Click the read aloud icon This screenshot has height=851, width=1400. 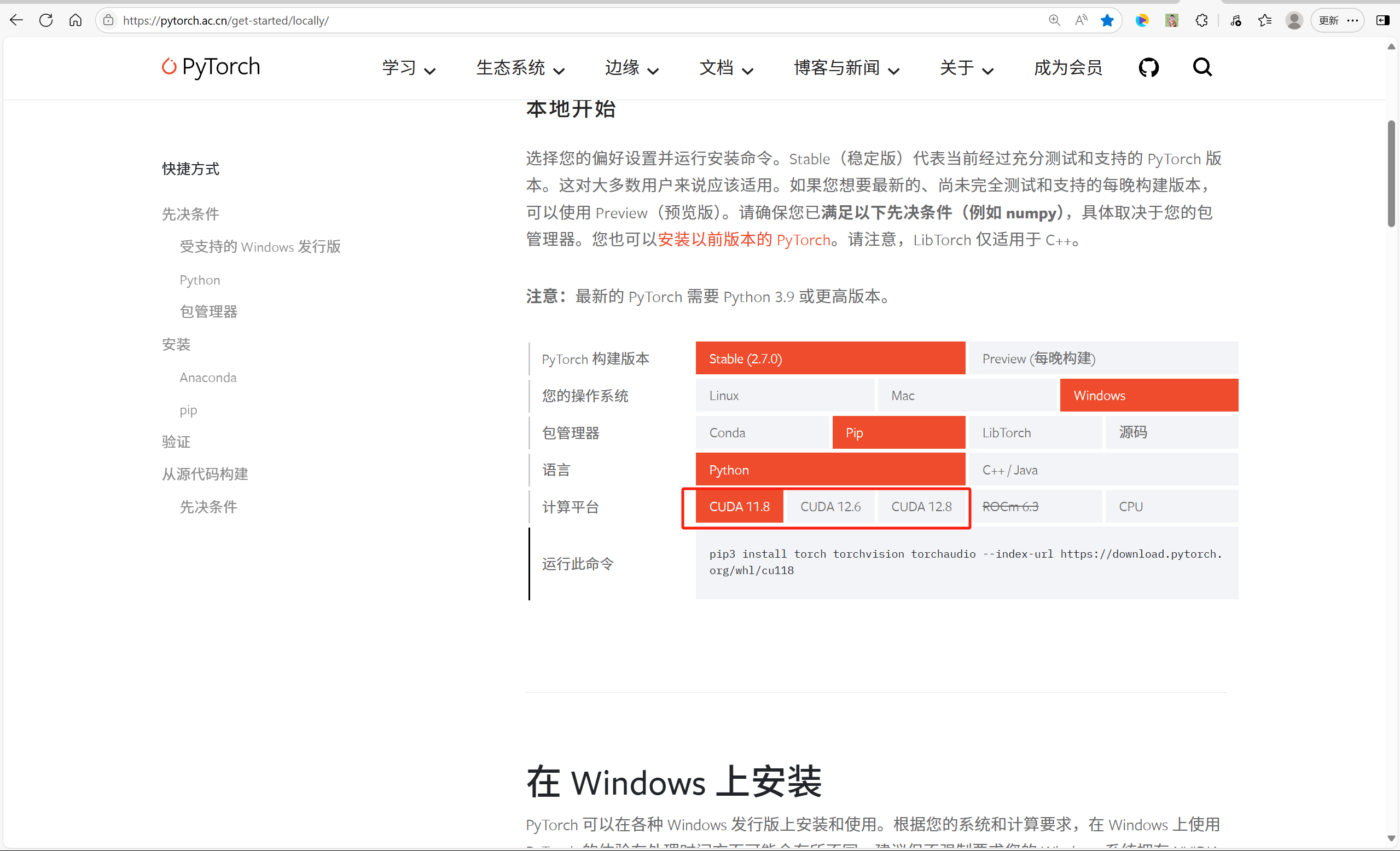click(x=1081, y=20)
